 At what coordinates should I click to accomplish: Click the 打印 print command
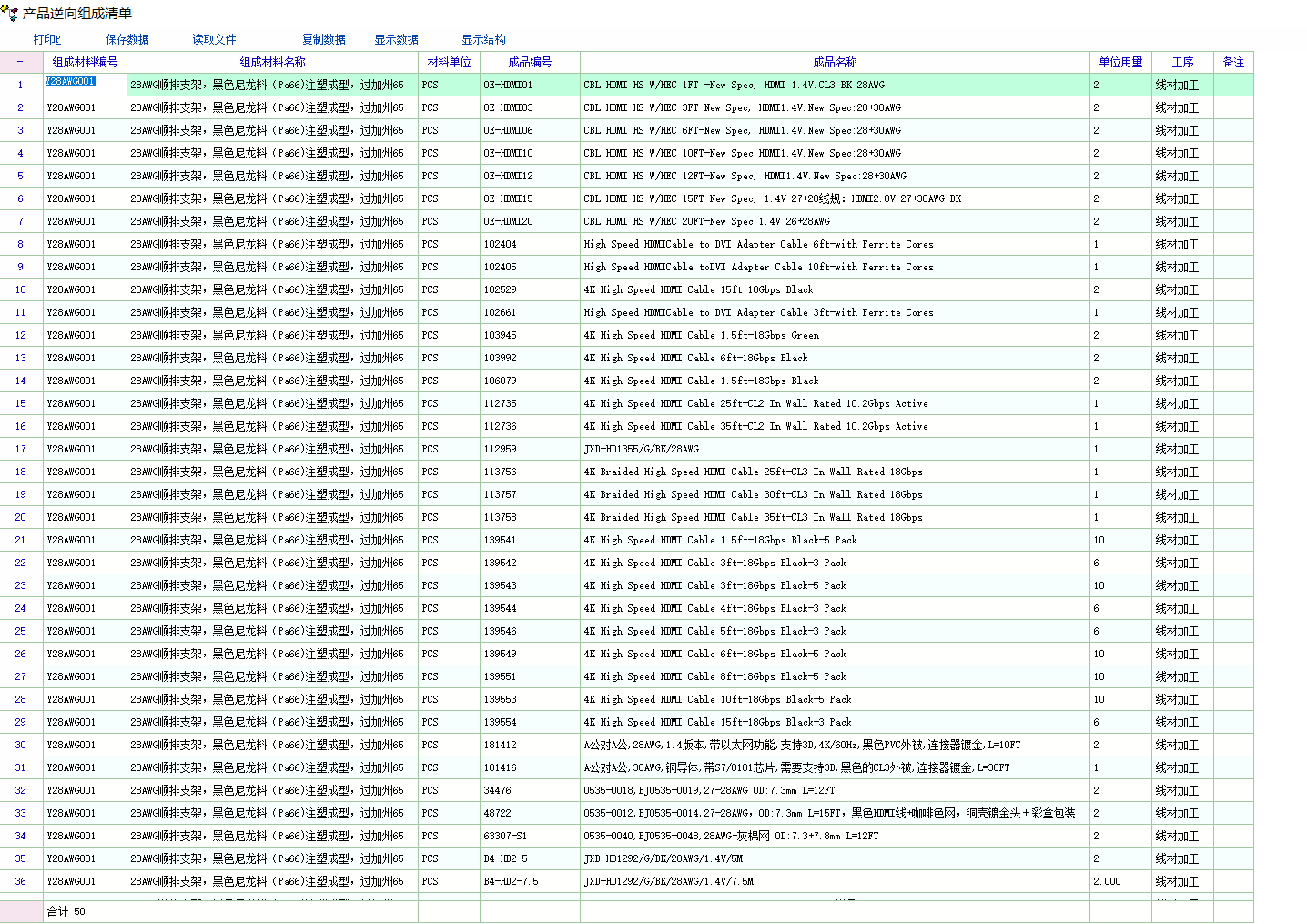46,39
